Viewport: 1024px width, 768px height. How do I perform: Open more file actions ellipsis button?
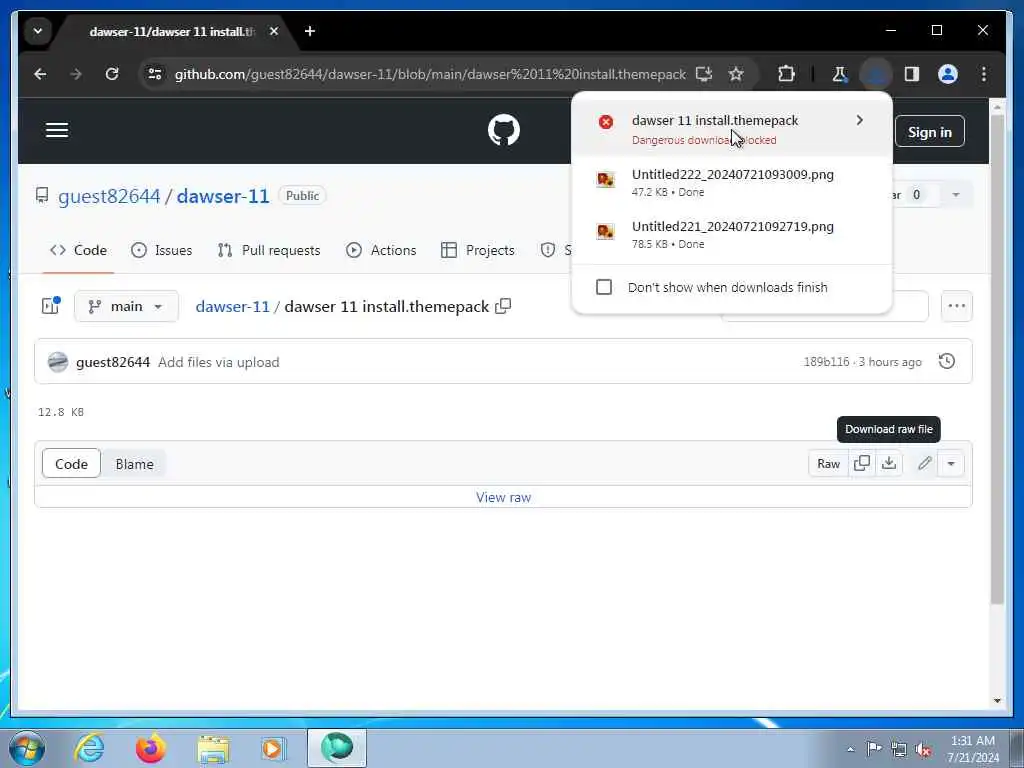pyautogui.click(x=956, y=306)
